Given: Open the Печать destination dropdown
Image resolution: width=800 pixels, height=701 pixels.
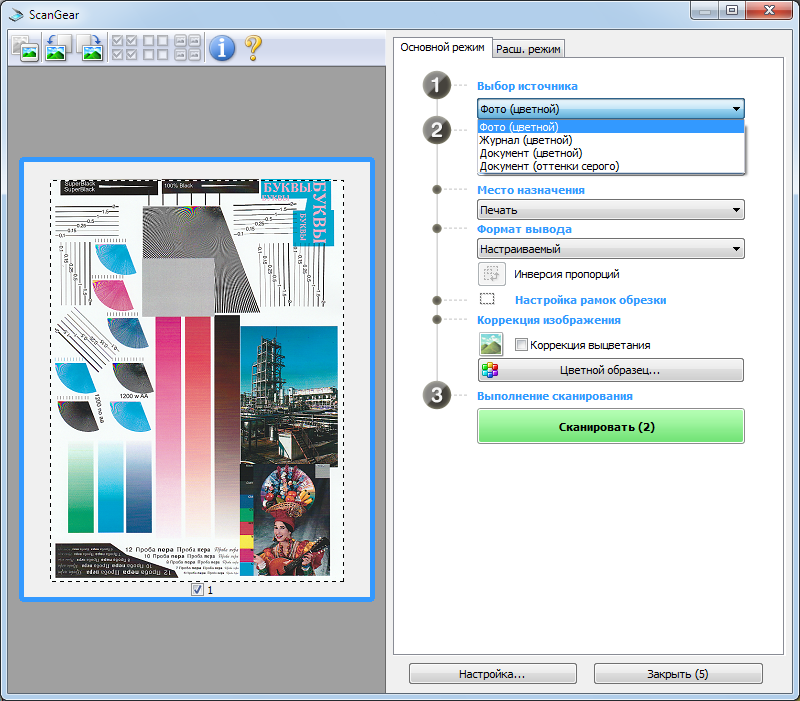Looking at the screenshot, I should click(x=611, y=210).
